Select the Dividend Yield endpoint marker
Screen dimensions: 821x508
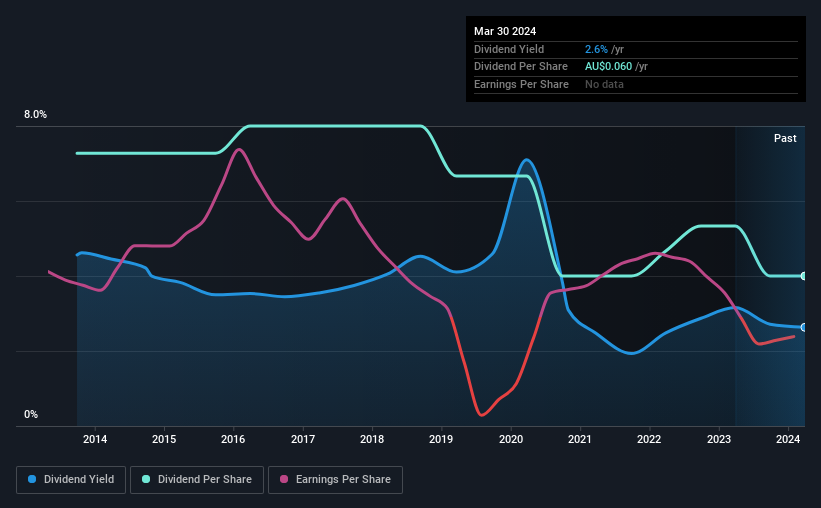(804, 327)
